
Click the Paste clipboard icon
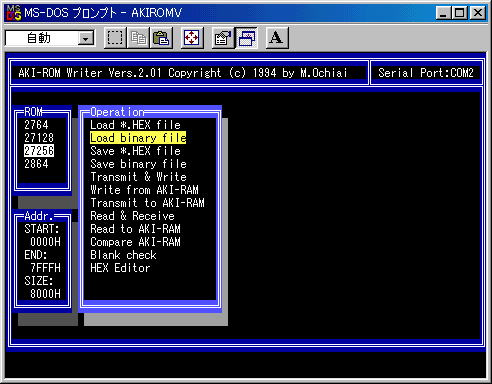point(161,38)
